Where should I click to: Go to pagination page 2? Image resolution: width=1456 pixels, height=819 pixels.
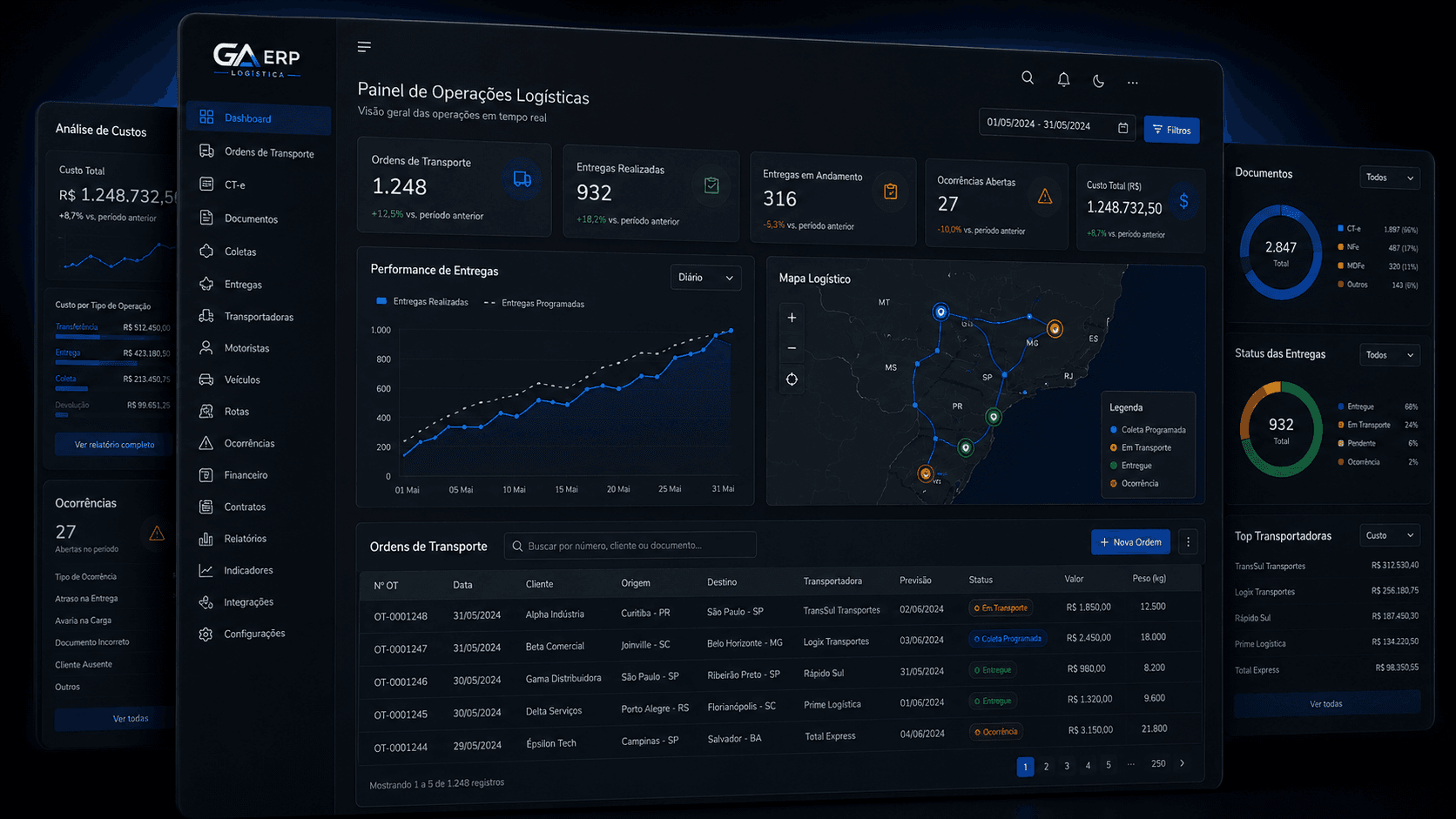click(1046, 767)
